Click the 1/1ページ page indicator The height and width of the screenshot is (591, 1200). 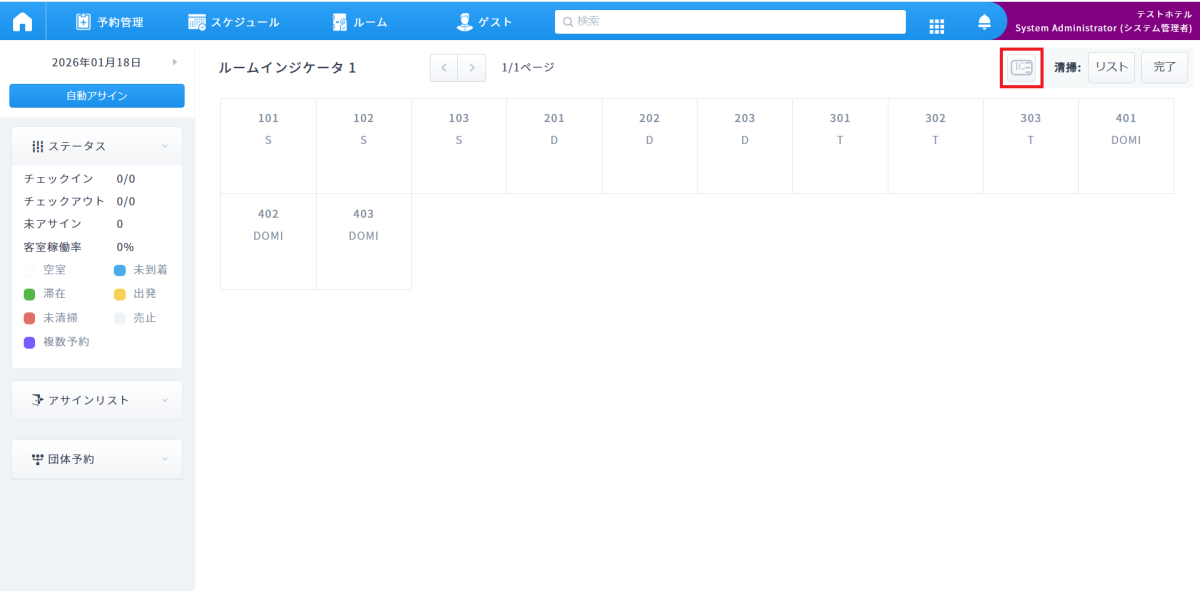528,67
